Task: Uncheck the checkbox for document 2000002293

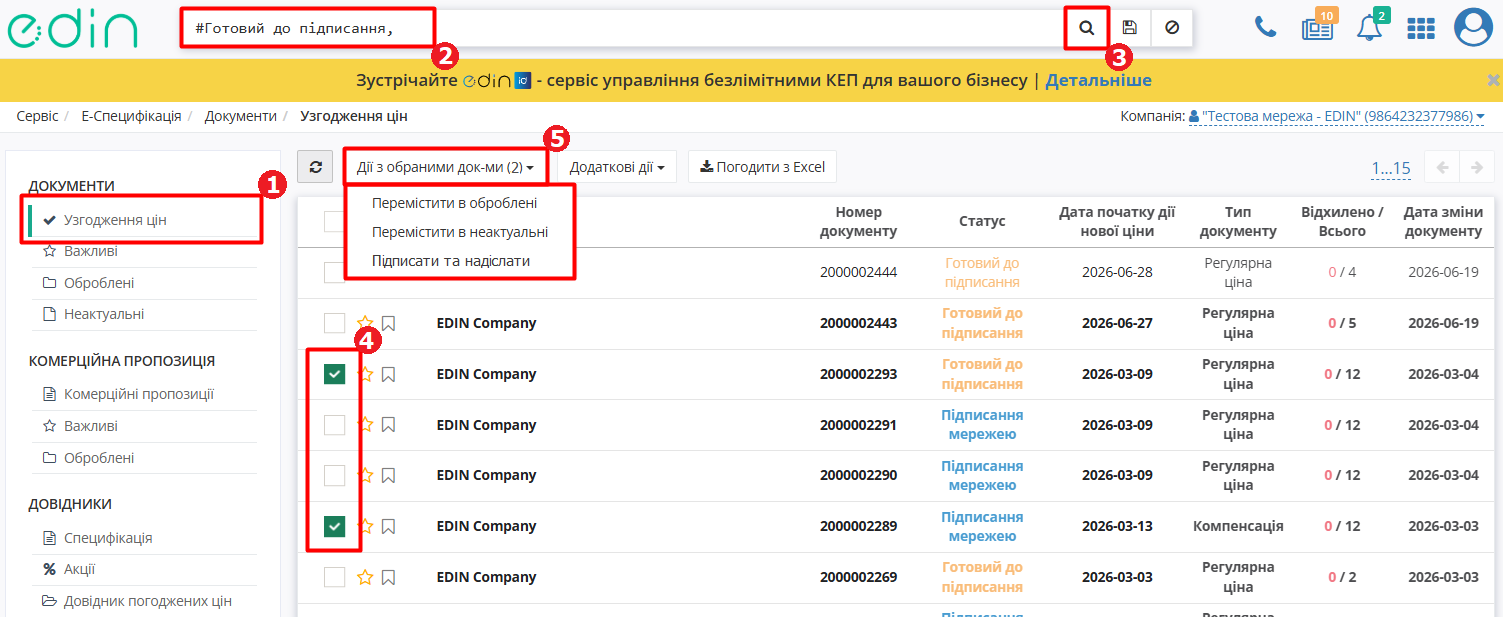Action: coord(334,374)
